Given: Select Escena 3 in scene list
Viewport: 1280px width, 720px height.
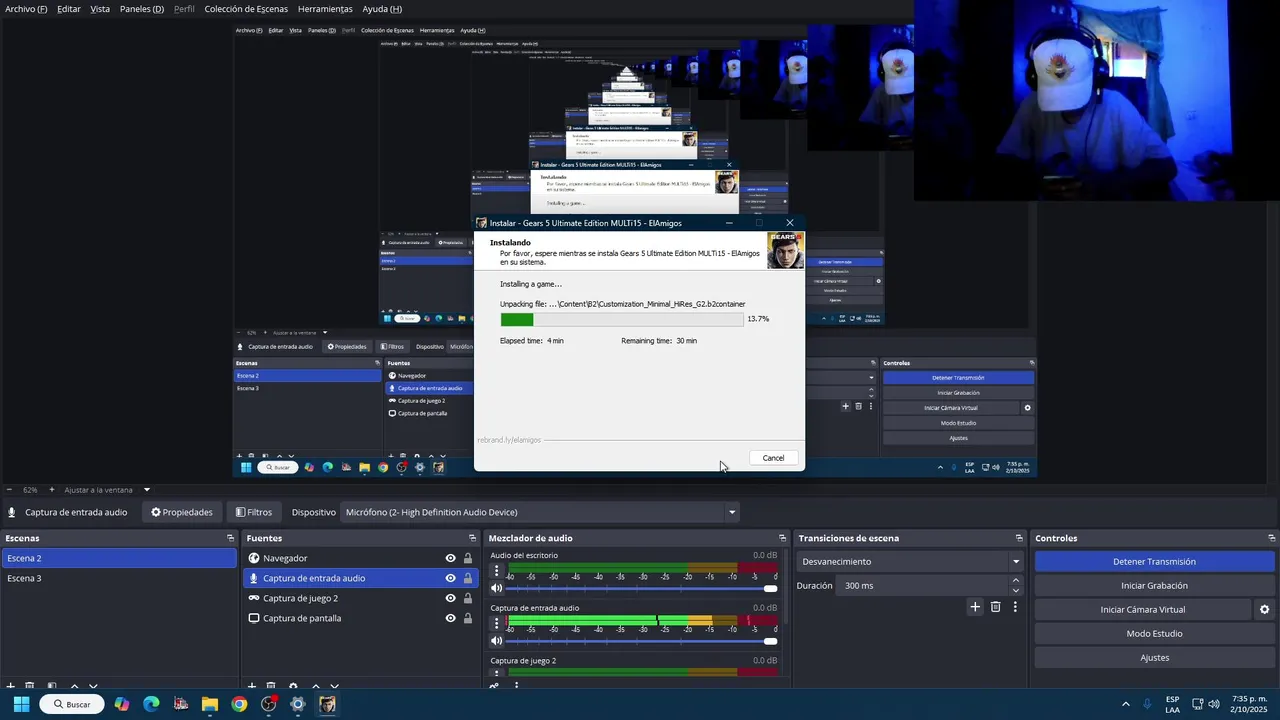Looking at the screenshot, I should tap(119, 578).
